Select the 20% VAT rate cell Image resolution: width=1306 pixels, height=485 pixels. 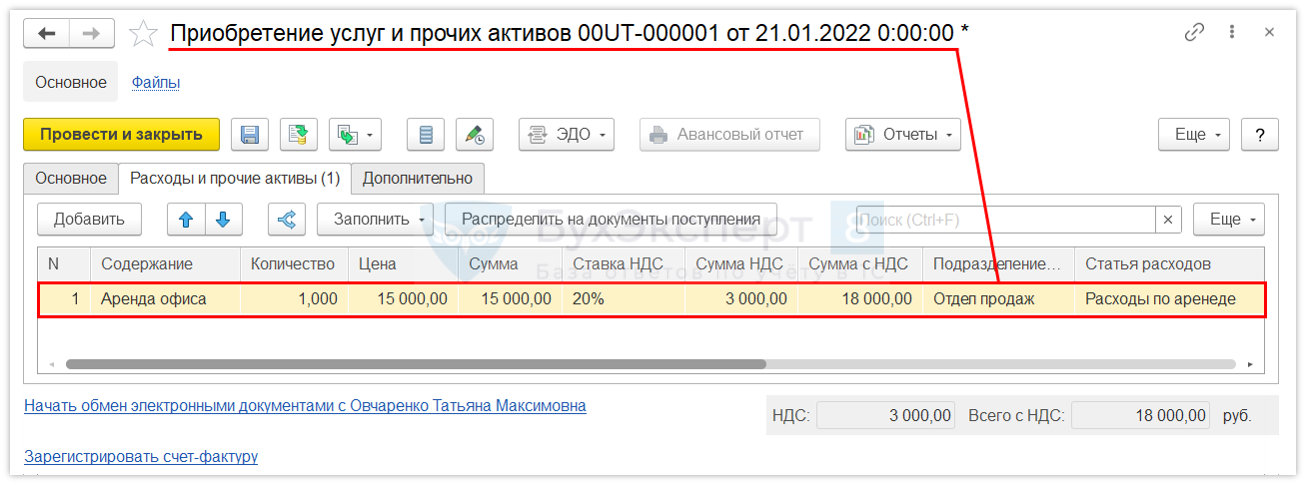(x=623, y=299)
